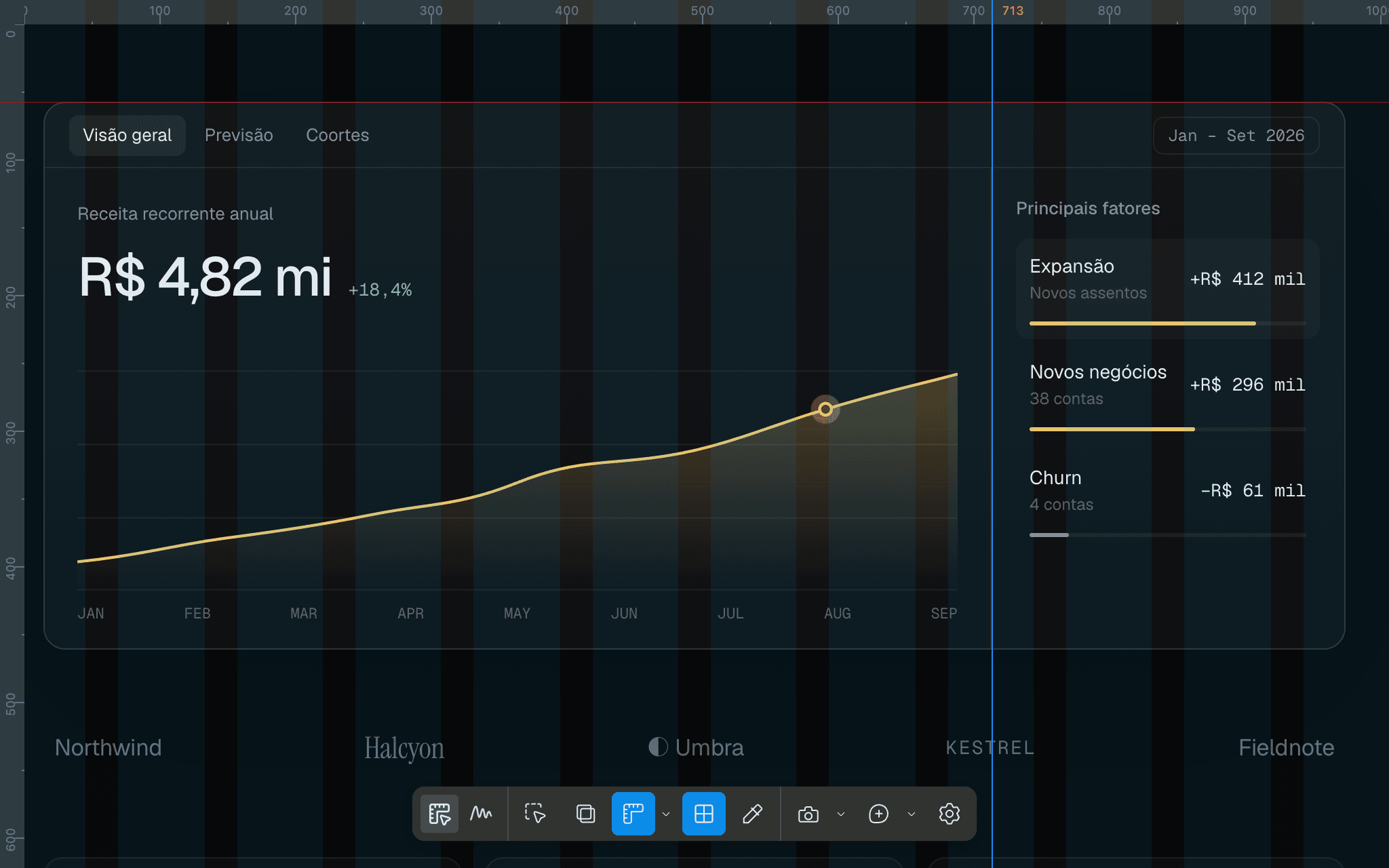
Task: Select the freehand scribble draw tool
Action: point(481,814)
